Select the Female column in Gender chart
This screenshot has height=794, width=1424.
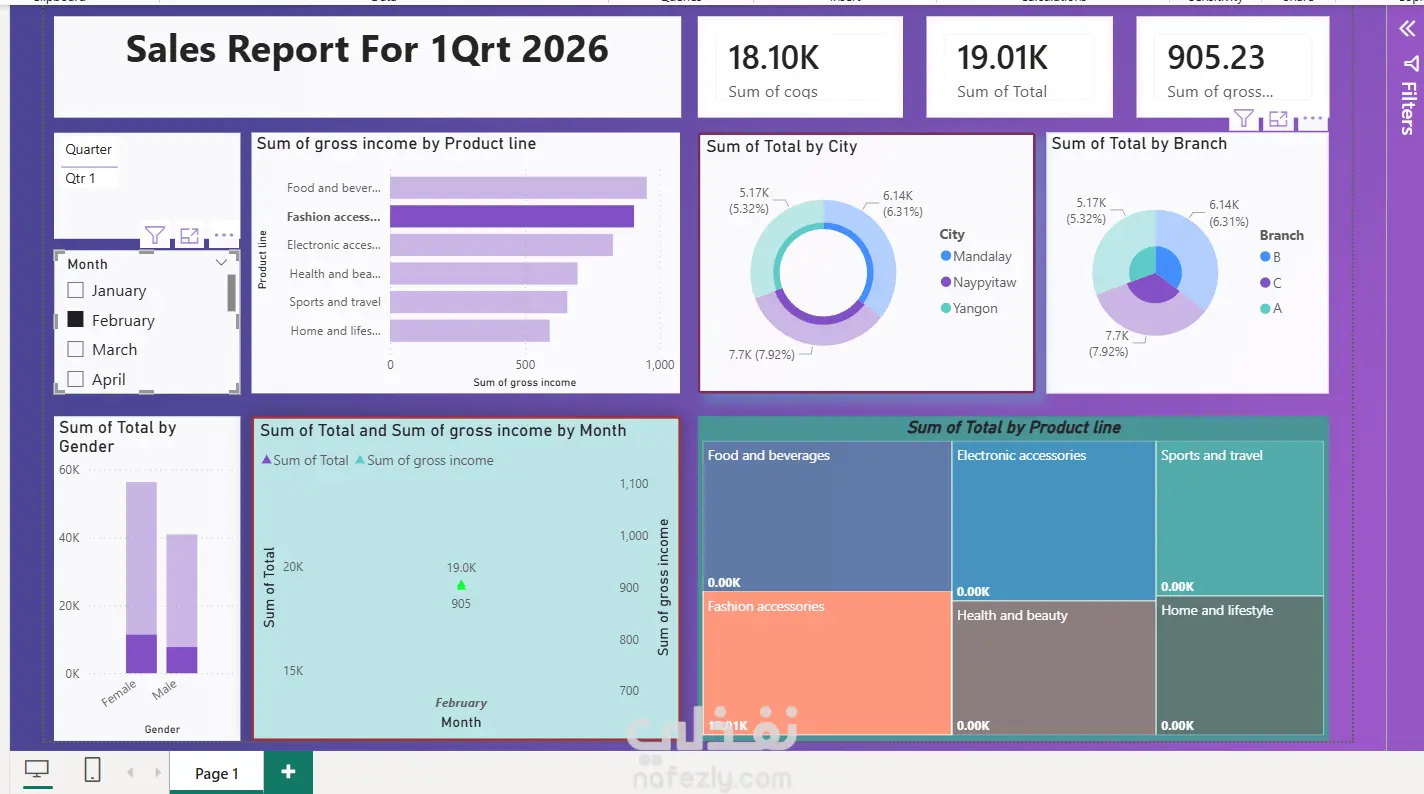point(141,578)
